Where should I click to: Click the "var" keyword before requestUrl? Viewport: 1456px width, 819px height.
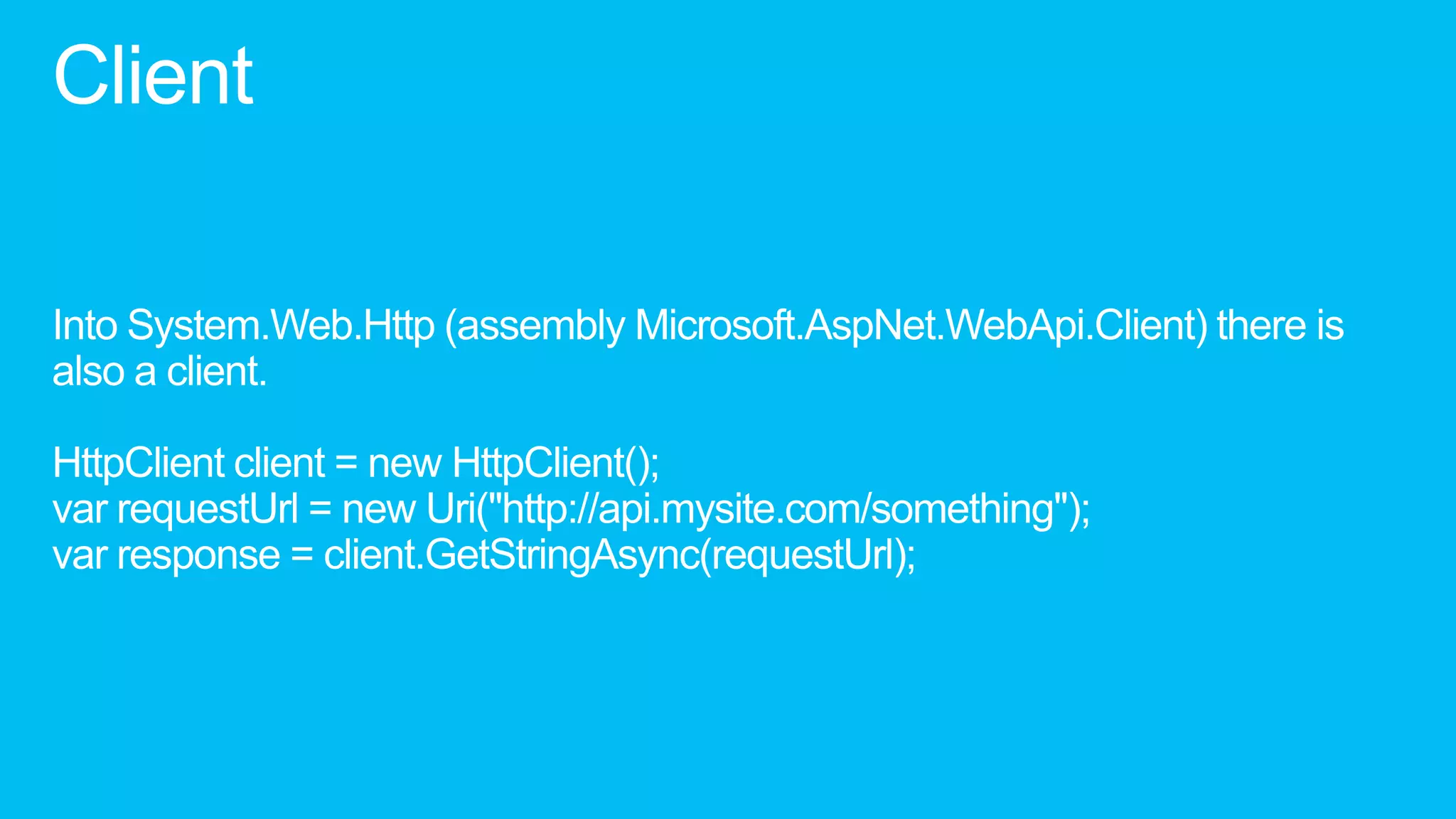80,510
